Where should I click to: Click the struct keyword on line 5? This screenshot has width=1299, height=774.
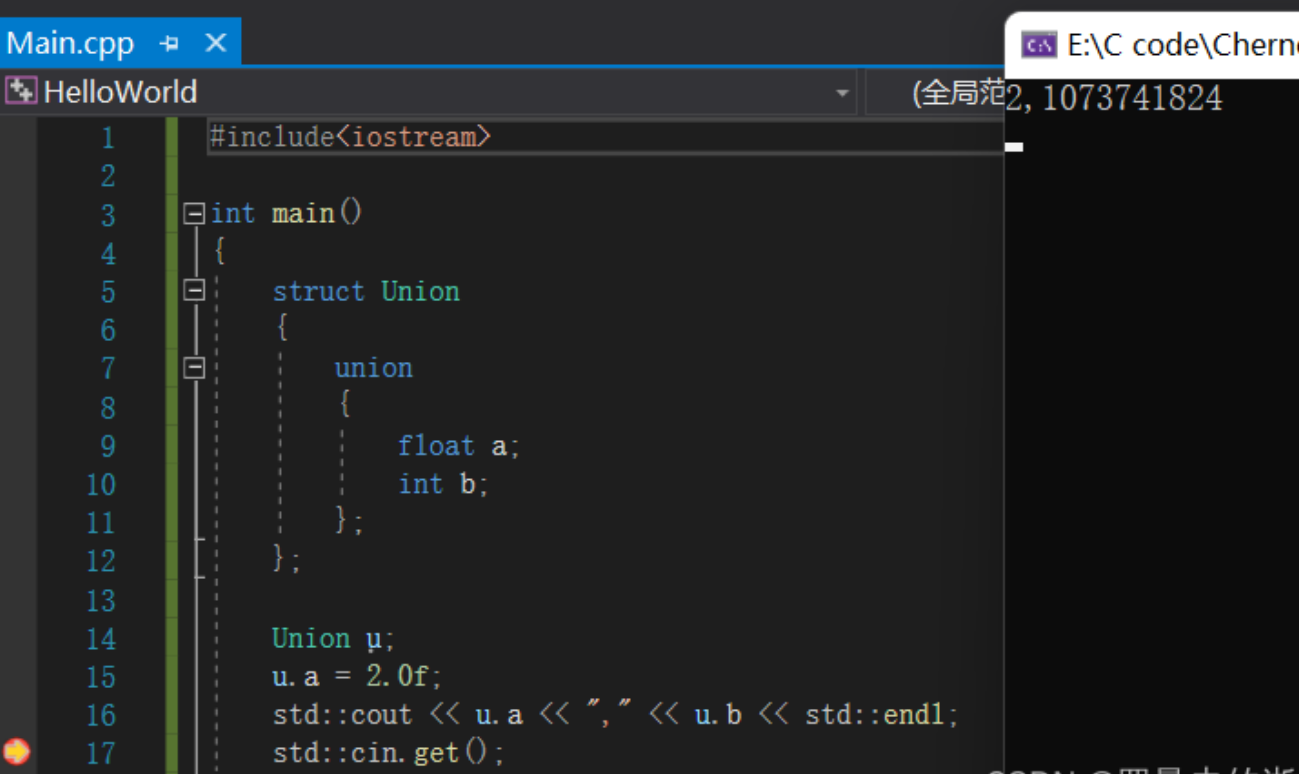(x=318, y=291)
